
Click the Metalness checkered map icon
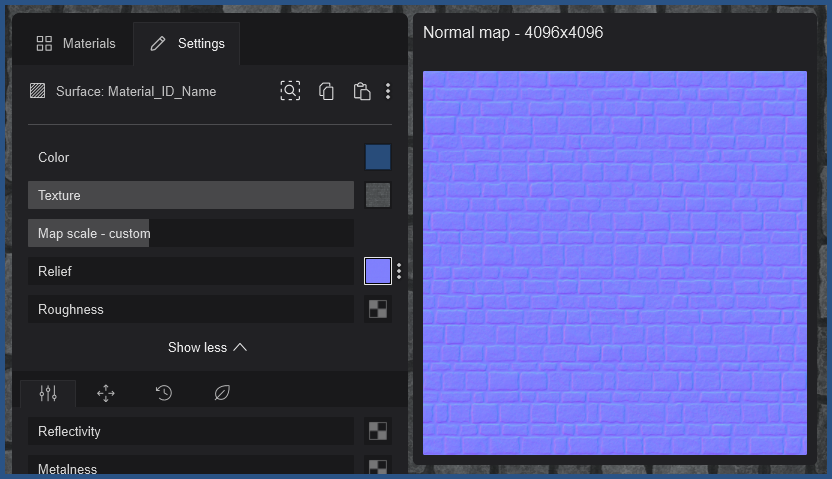378,467
